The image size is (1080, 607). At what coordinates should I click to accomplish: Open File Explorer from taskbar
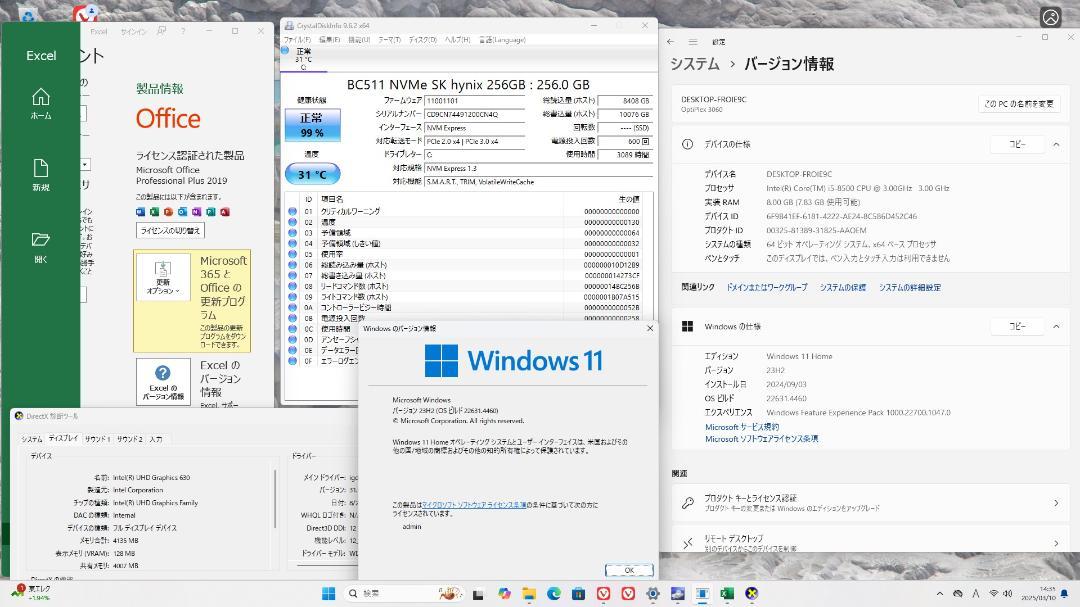[x=529, y=594]
